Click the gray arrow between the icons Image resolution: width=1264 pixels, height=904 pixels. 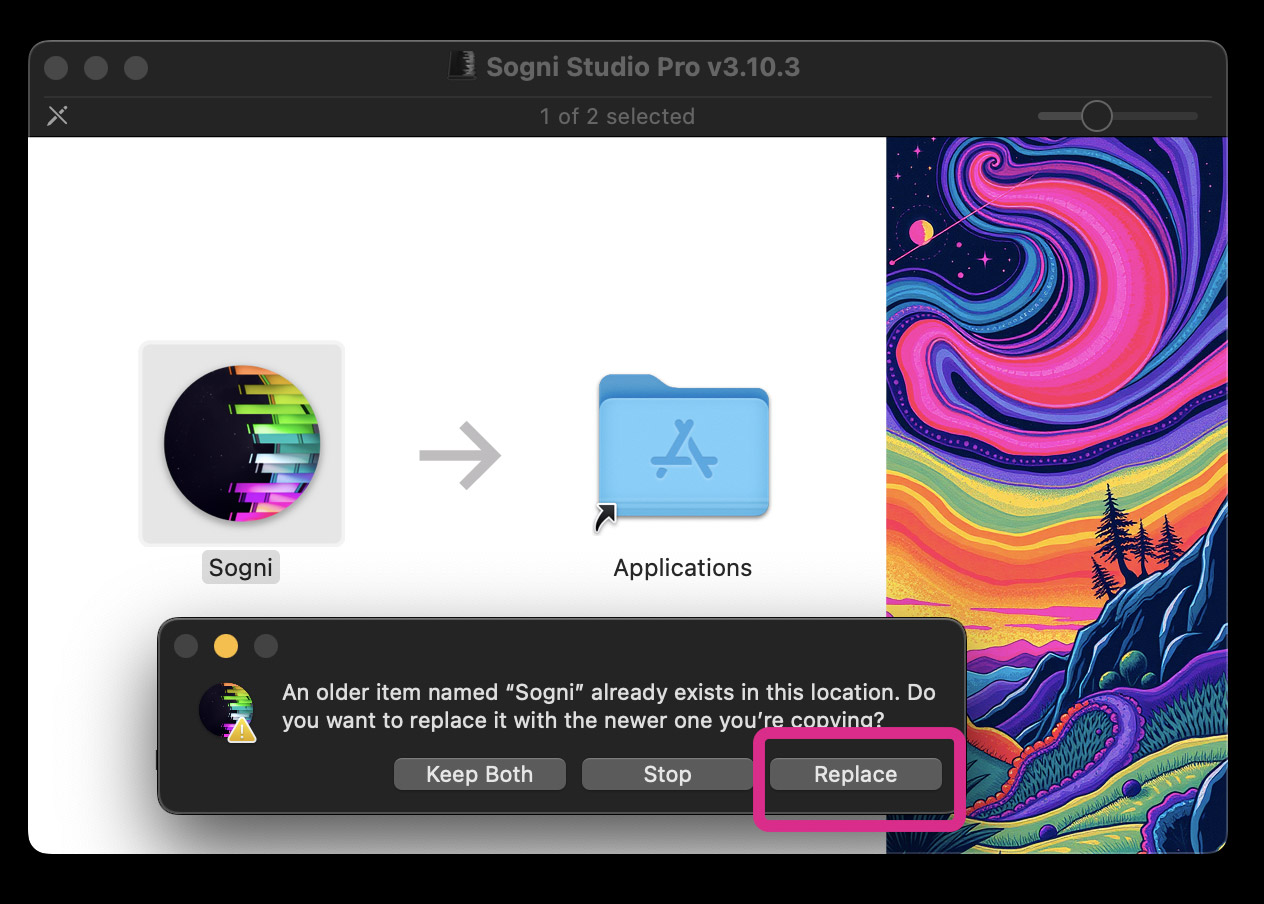[x=460, y=456]
